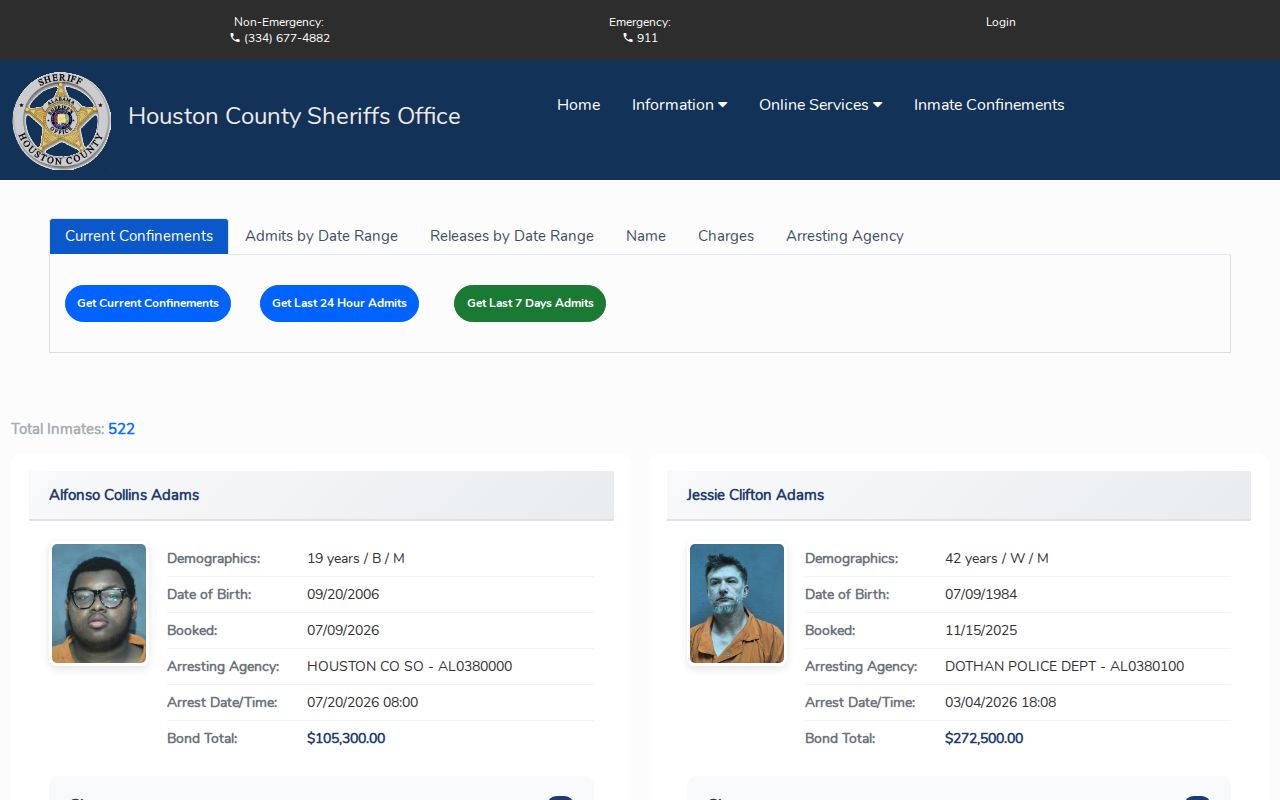Open the Charges tab

tap(726, 236)
